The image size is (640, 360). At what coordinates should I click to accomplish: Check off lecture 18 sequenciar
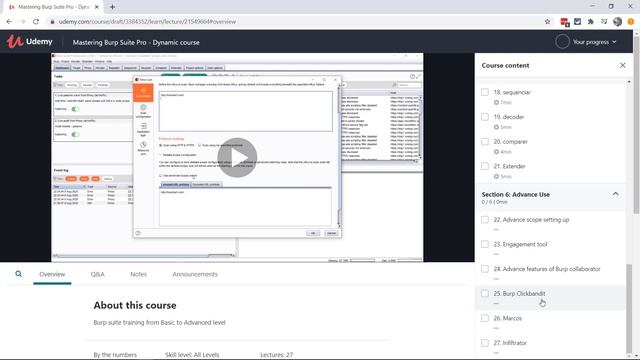pyautogui.click(x=484, y=92)
